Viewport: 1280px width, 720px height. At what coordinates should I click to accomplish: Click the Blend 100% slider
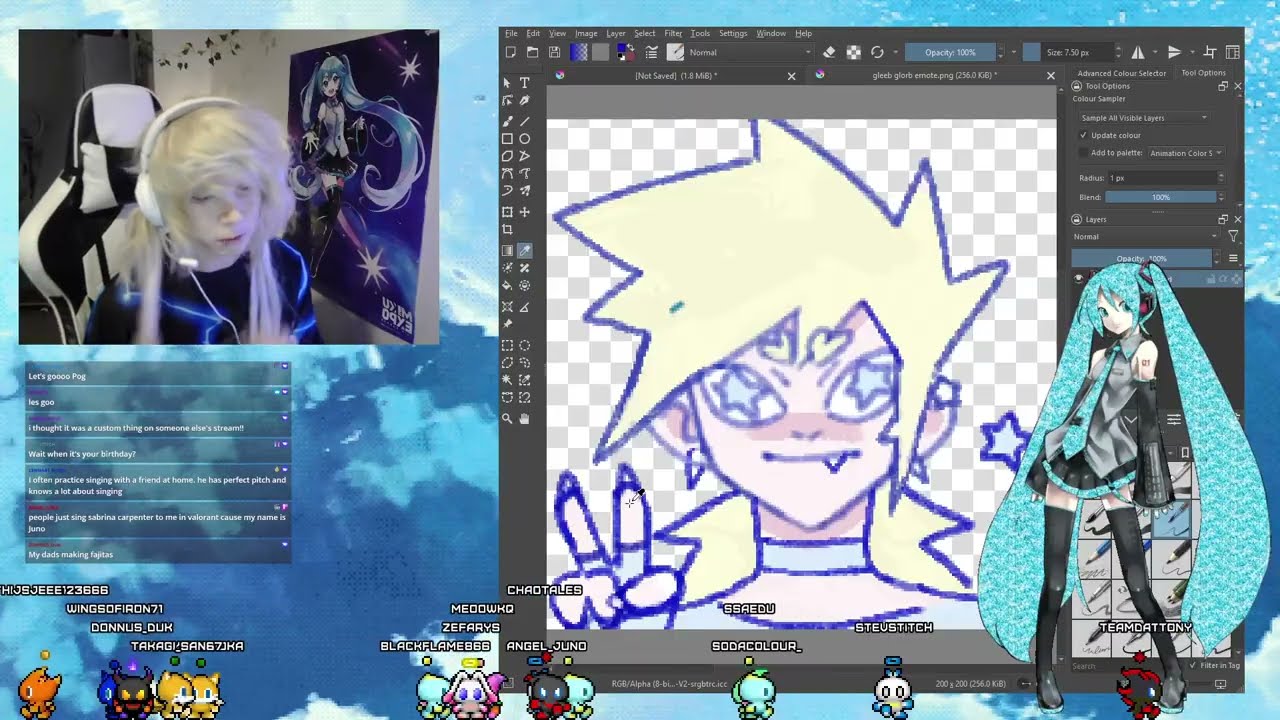coord(1160,197)
